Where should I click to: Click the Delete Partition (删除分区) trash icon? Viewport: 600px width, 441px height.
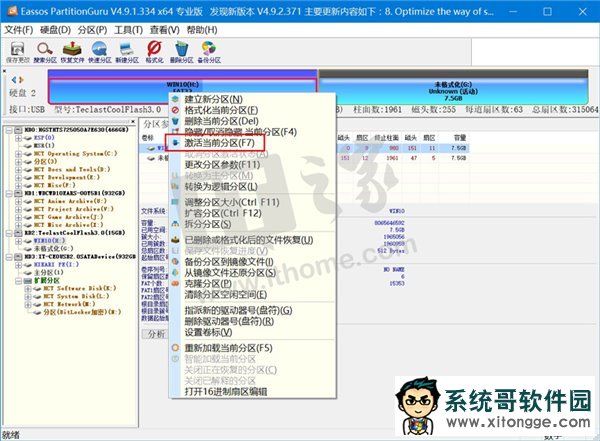pos(181,49)
